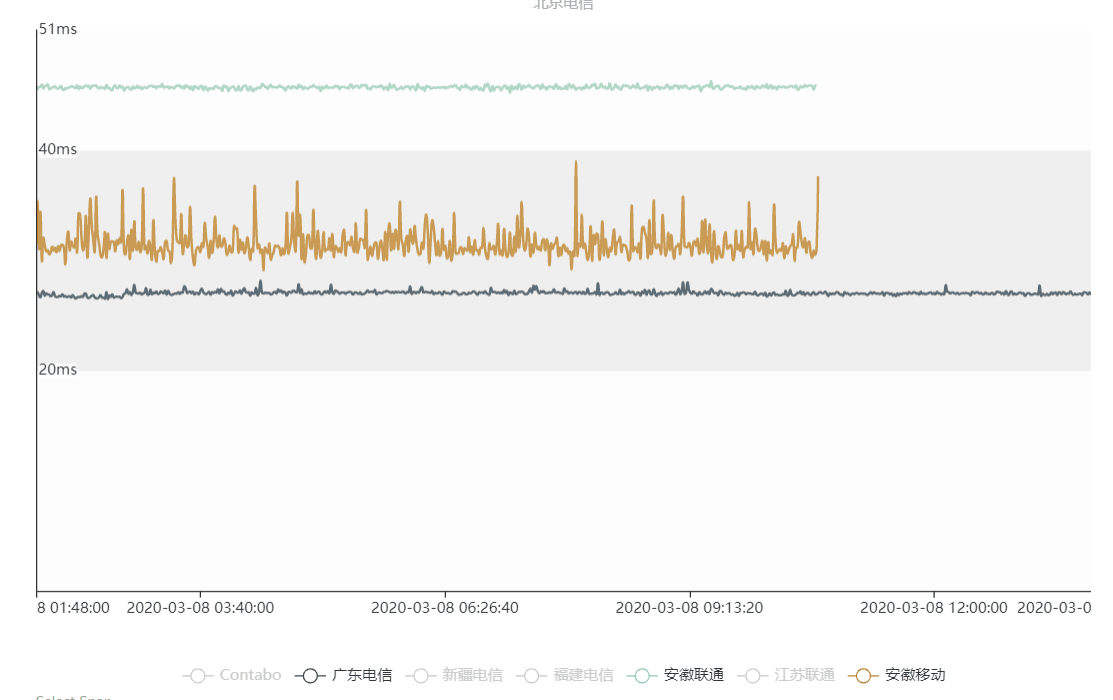
Task: Click the Contabo legend marker icon
Action: 197,676
